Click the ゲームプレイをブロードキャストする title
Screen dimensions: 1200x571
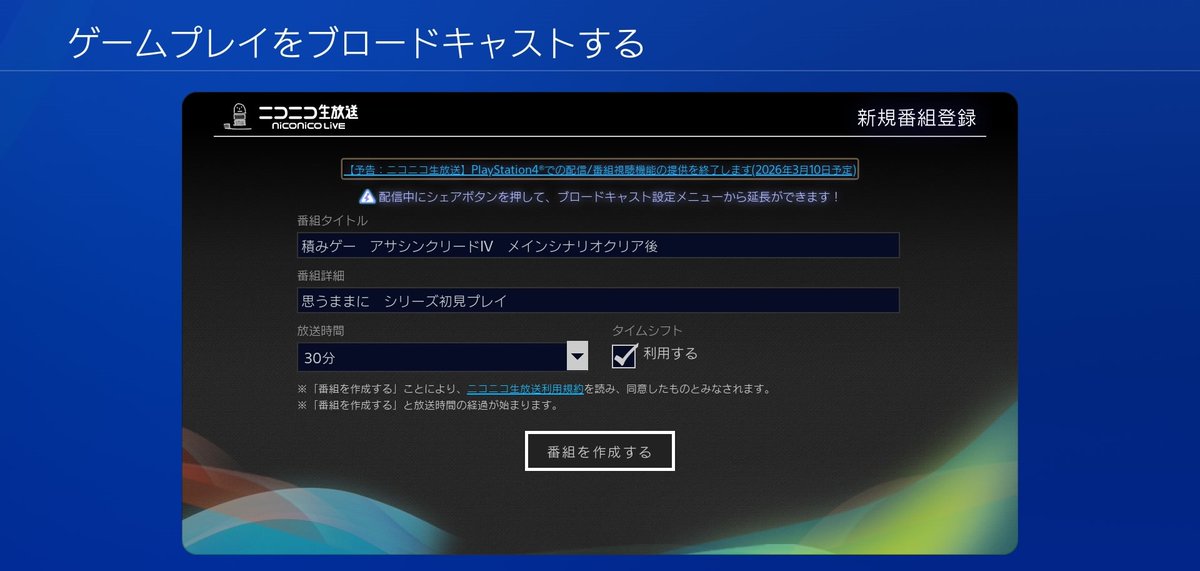356,43
